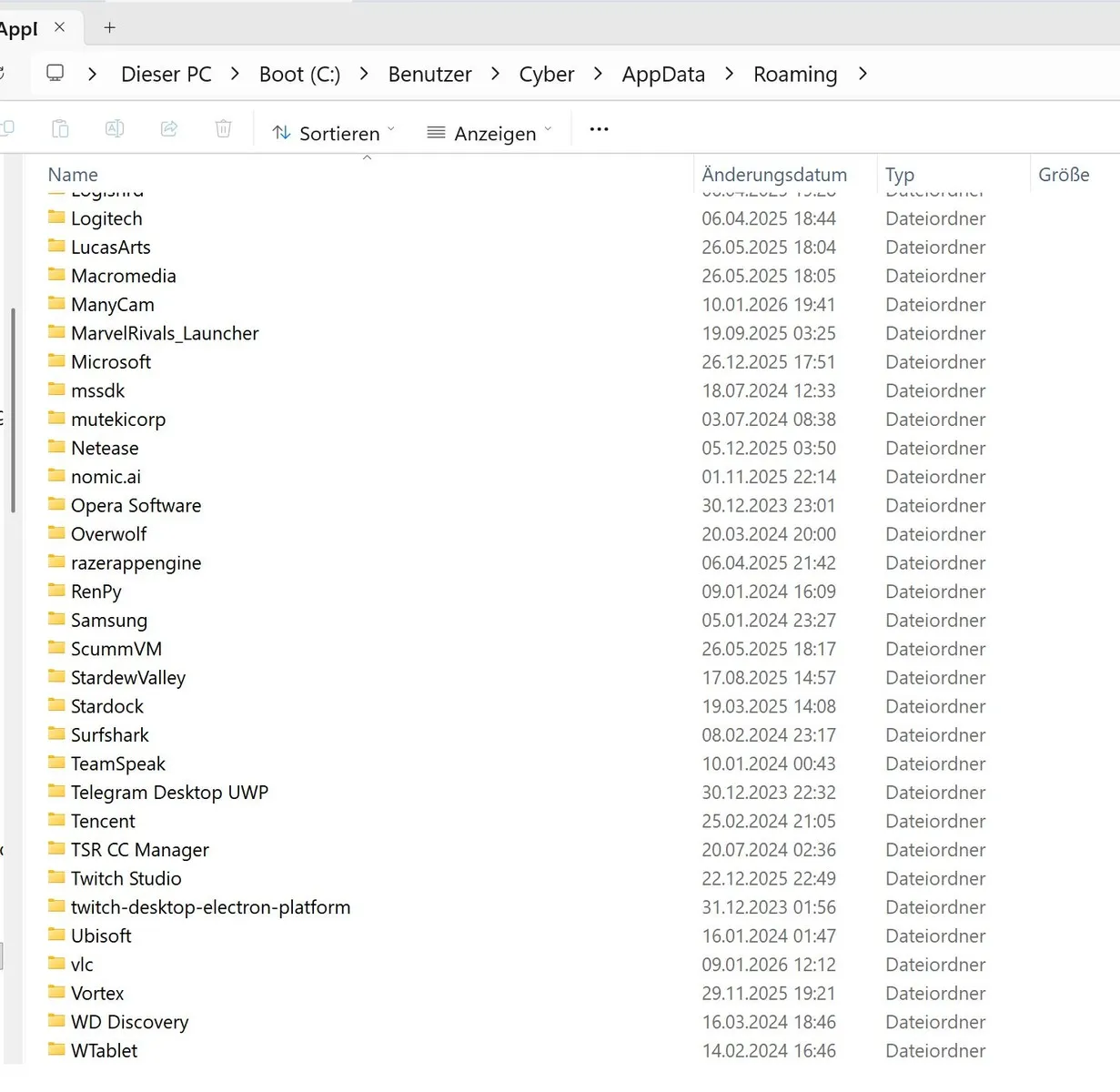The width and height of the screenshot is (1120, 1092).
Task: Click the navigation pane vertical scrollbar
Action: [x=13, y=411]
